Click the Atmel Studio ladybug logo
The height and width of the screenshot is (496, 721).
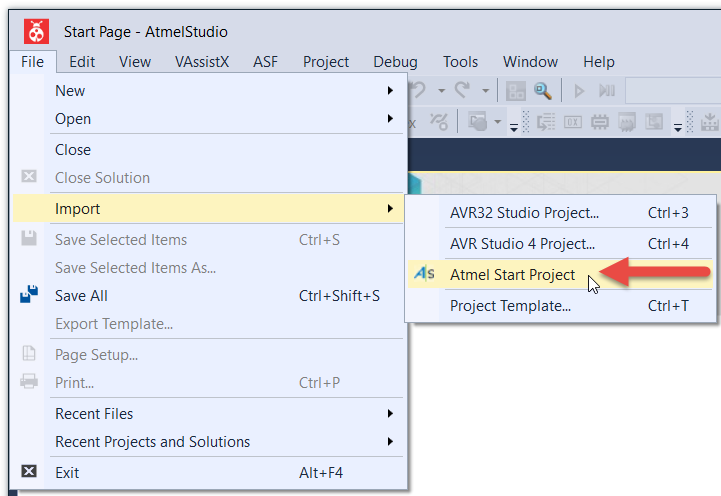pyautogui.click(x=37, y=32)
